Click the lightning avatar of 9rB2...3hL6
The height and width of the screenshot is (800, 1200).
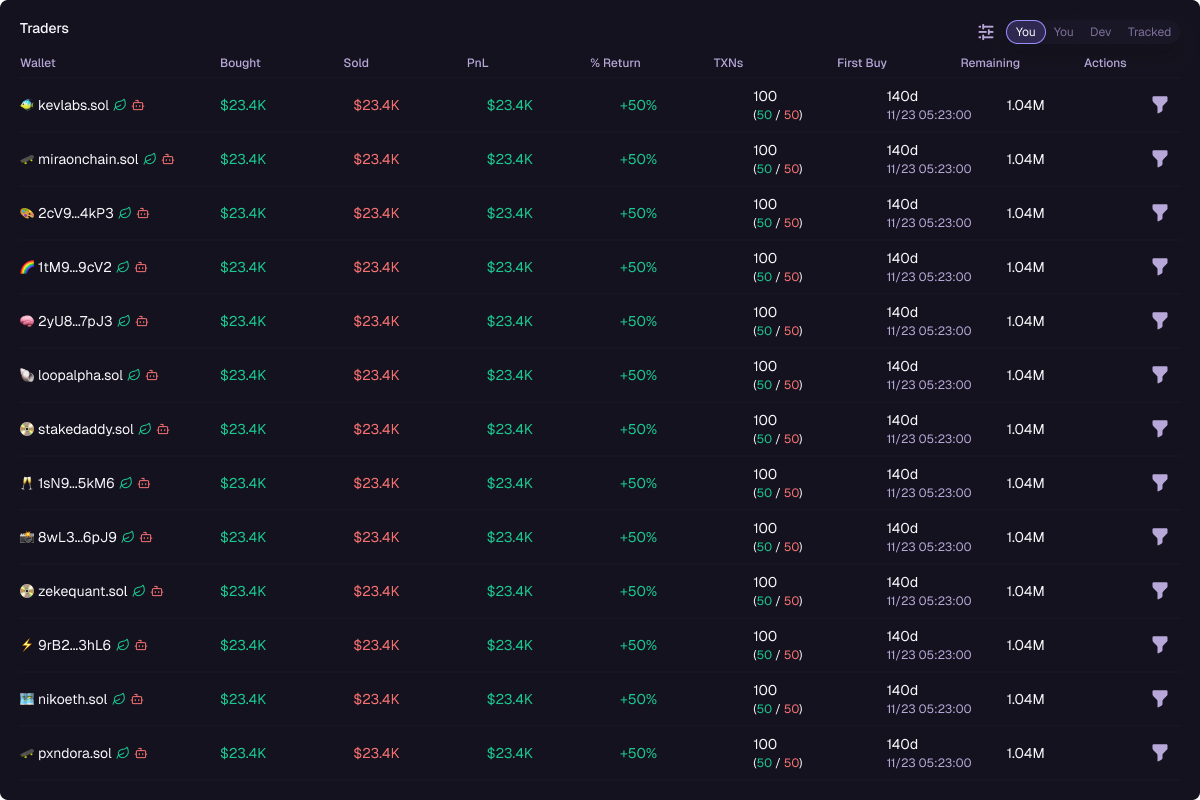tap(27, 645)
